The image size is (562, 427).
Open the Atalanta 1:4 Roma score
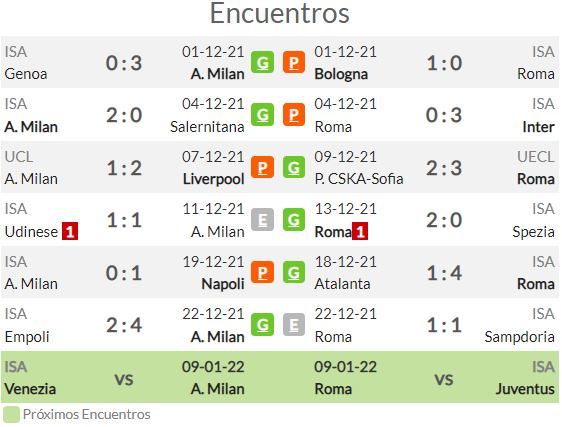(444, 273)
